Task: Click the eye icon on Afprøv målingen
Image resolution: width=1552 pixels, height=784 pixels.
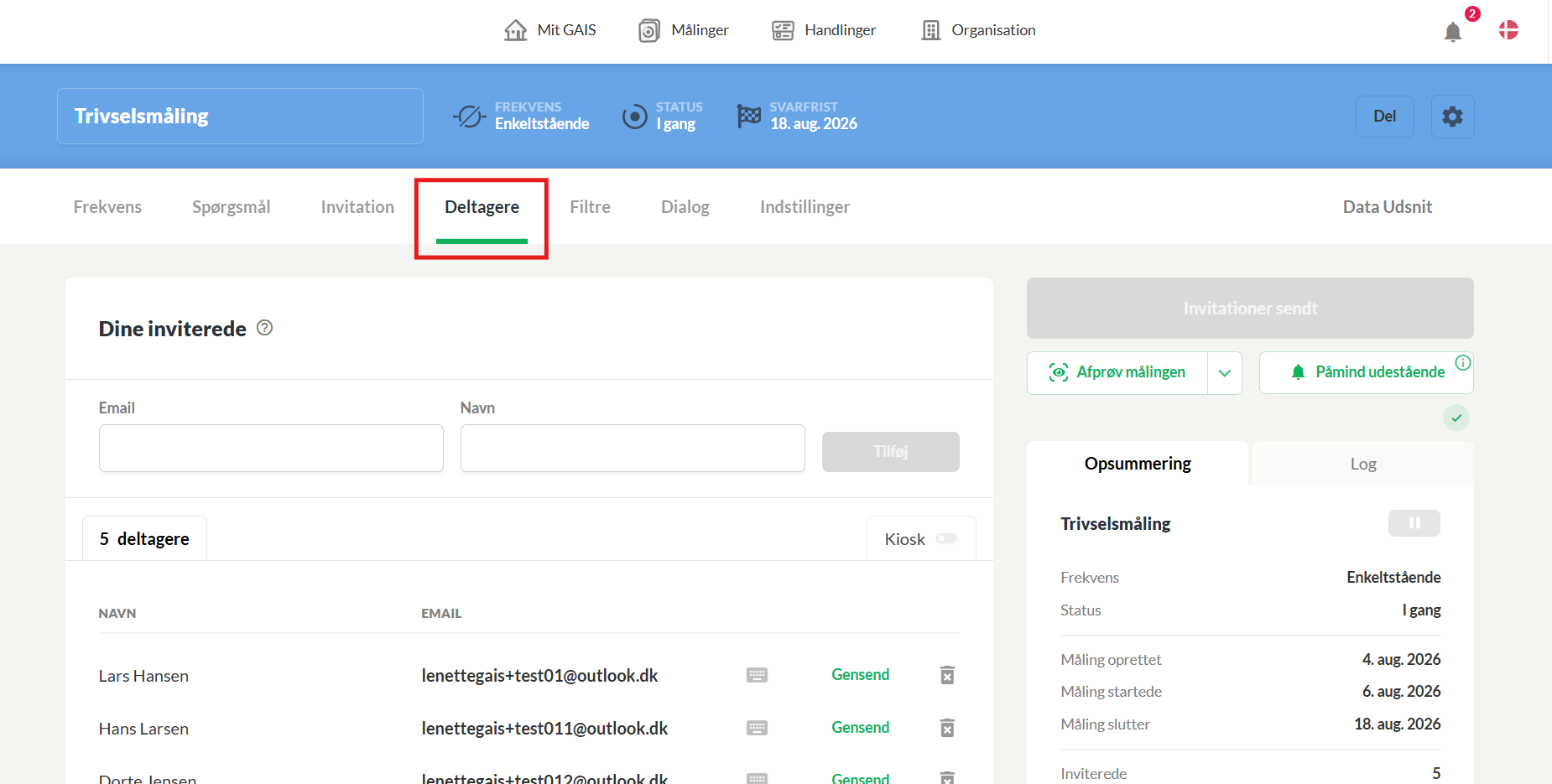Action: point(1059,372)
